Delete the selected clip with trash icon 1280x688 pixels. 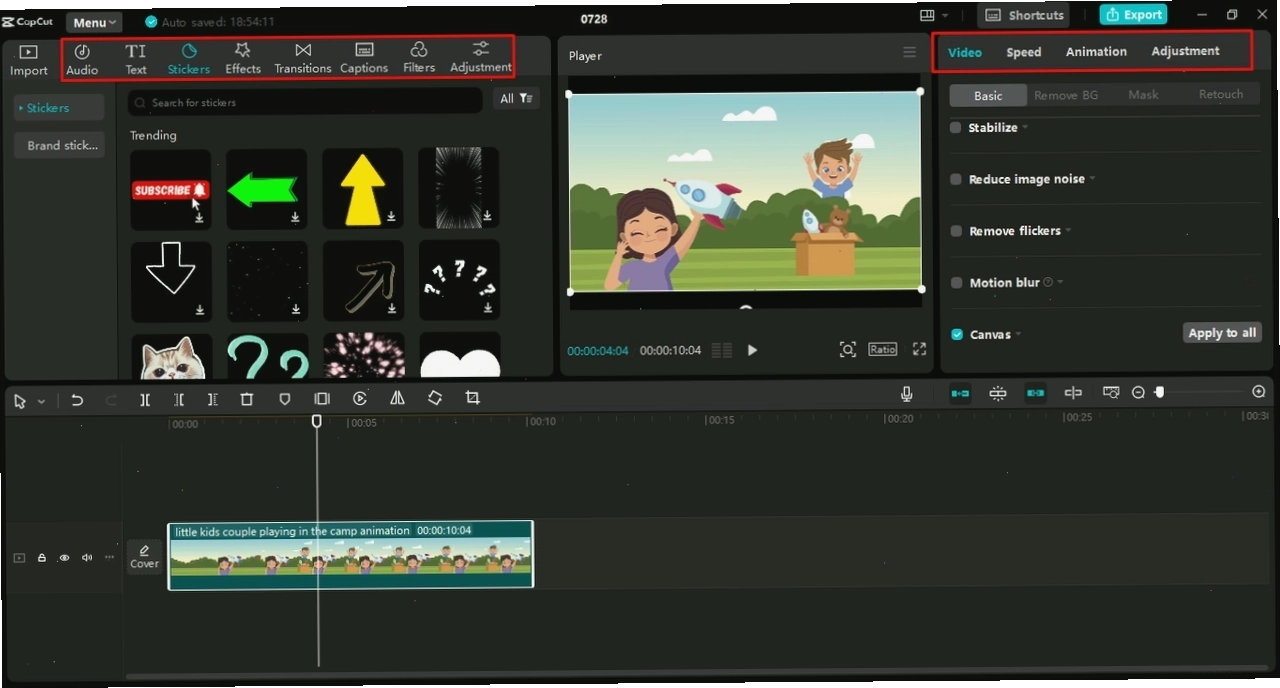(x=247, y=399)
